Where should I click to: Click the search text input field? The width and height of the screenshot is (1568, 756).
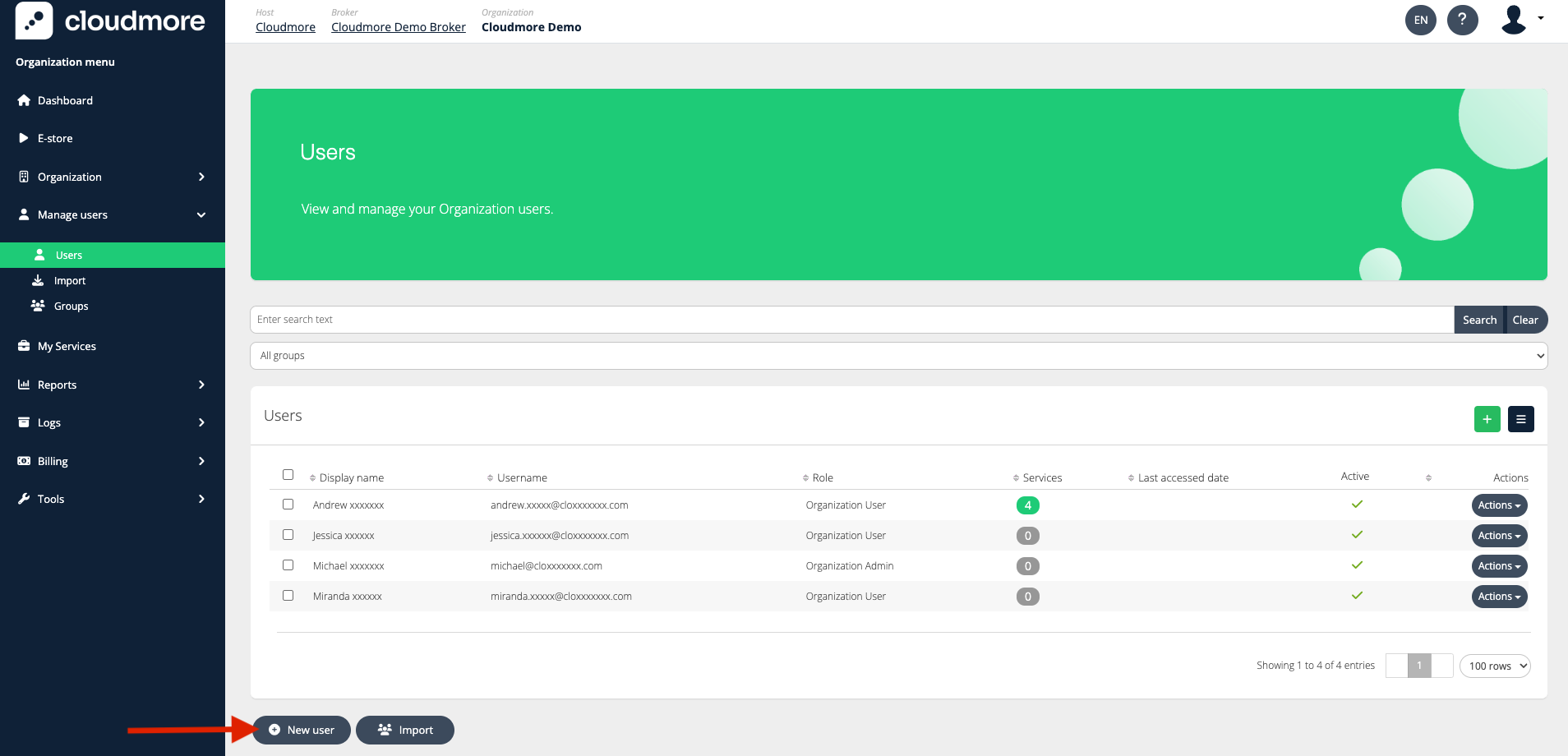click(851, 320)
